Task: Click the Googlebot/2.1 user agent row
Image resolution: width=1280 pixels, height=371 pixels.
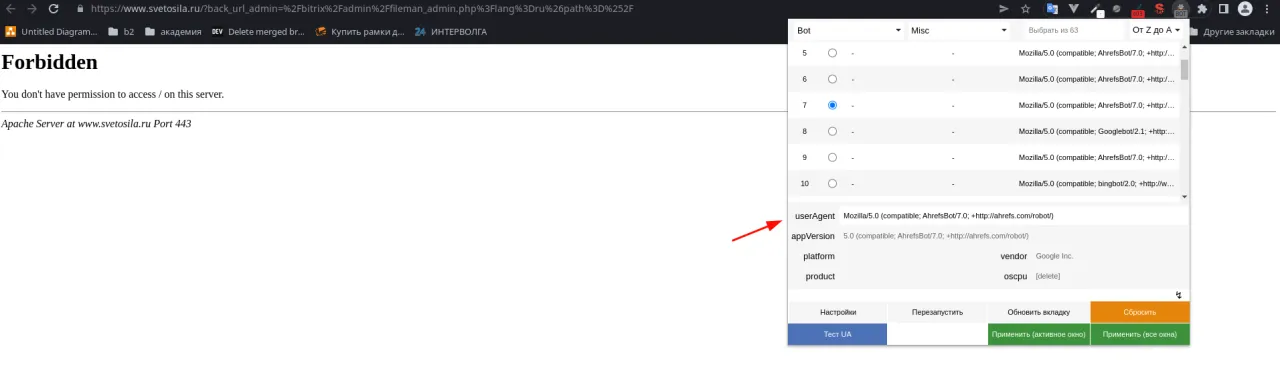Action: pos(984,131)
